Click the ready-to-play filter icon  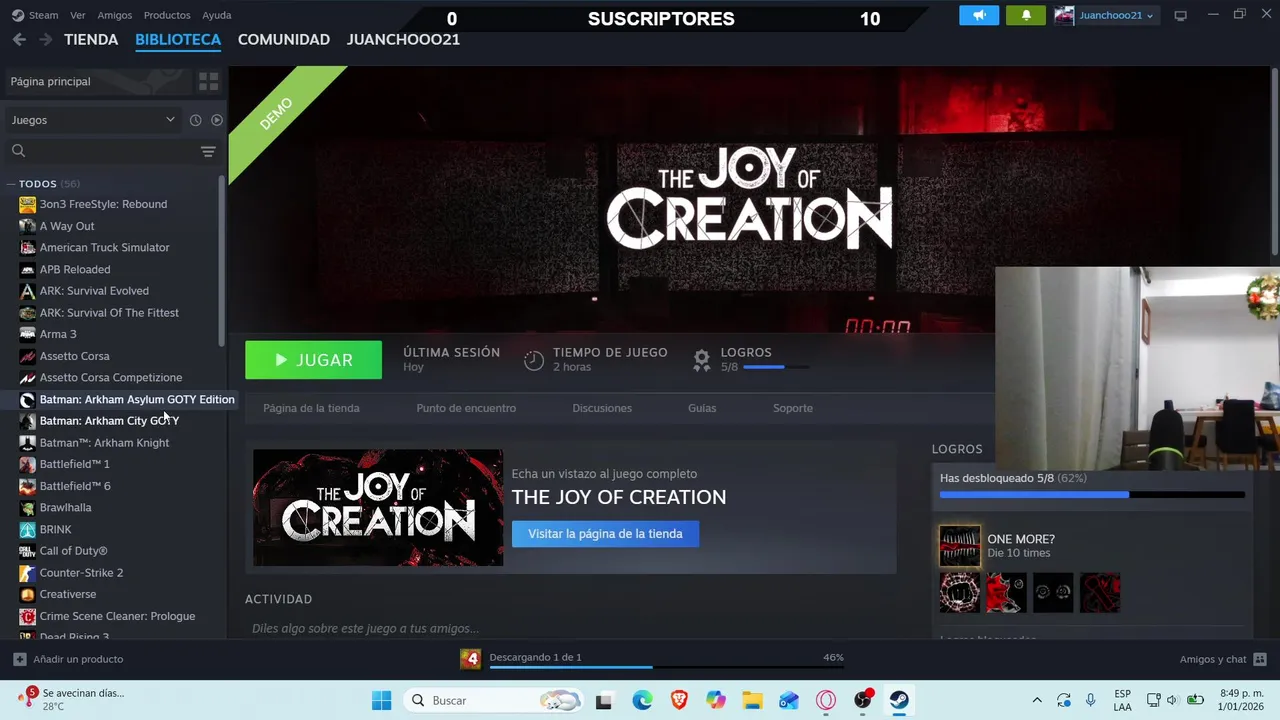tap(216, 120)
